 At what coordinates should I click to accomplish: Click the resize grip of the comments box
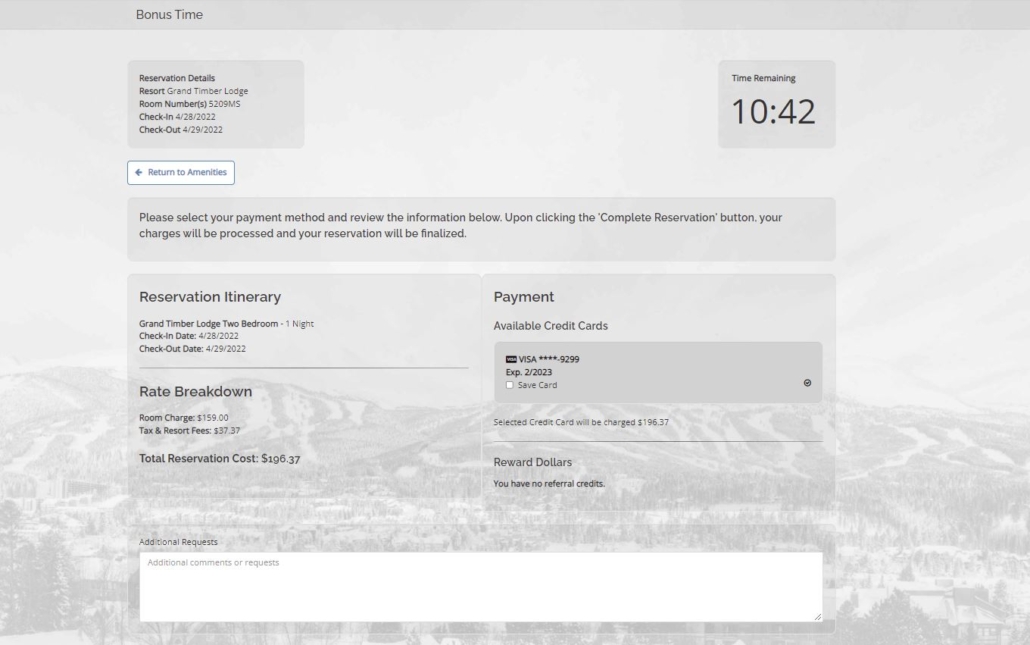(x=818, y=617)
